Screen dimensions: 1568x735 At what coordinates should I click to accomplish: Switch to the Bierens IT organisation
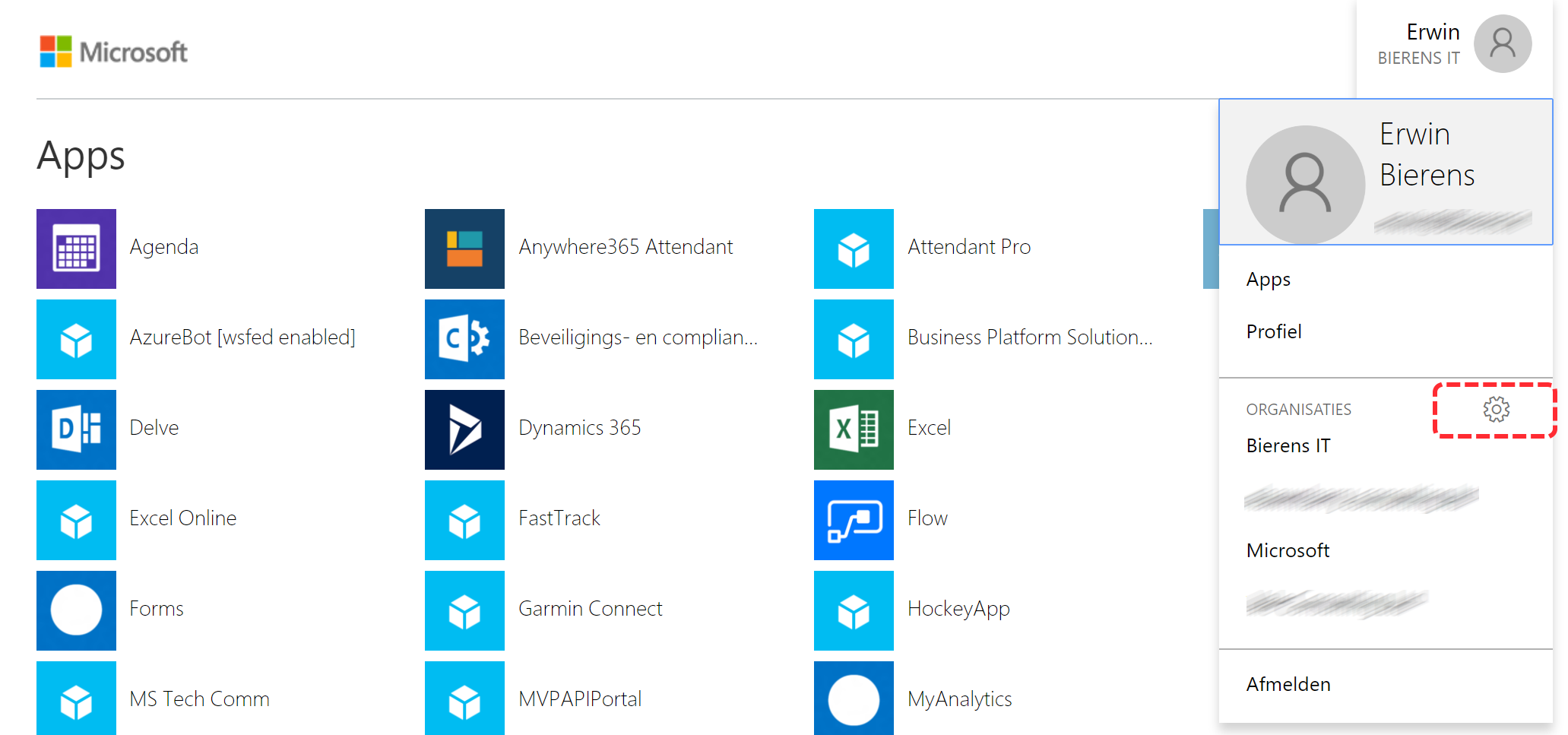1288,445
